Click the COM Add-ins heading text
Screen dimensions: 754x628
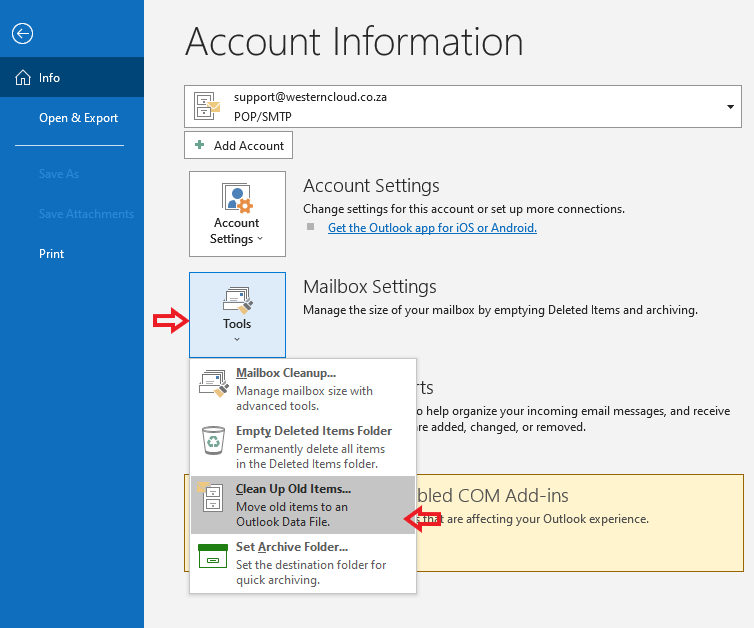click(493, 496)
